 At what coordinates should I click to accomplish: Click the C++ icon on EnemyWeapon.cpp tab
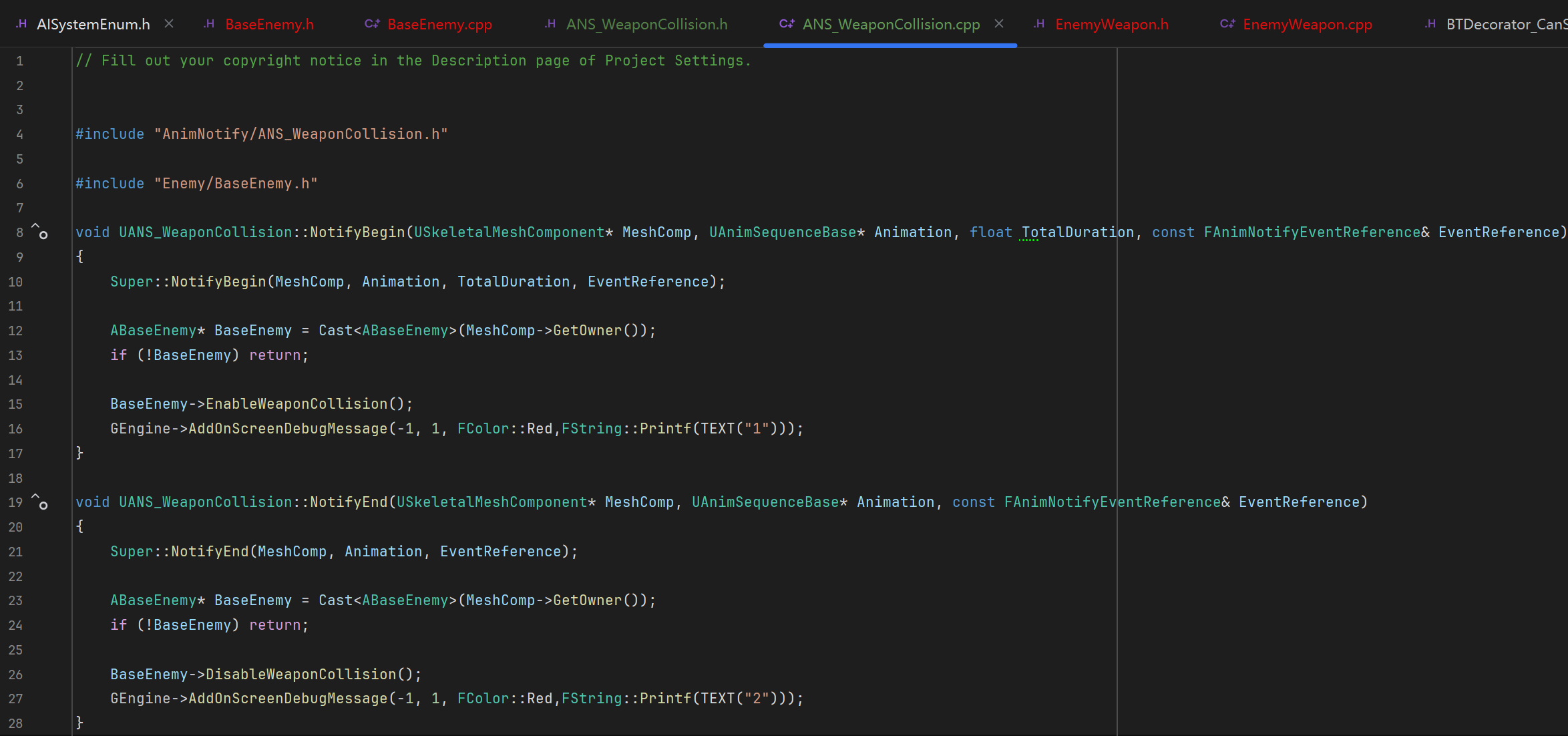1227,24
